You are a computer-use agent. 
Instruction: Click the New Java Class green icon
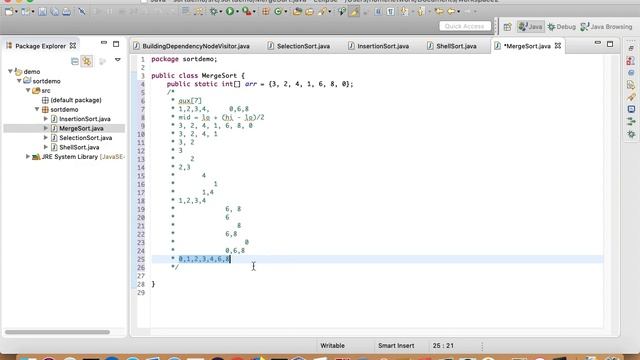pos(278,11)
